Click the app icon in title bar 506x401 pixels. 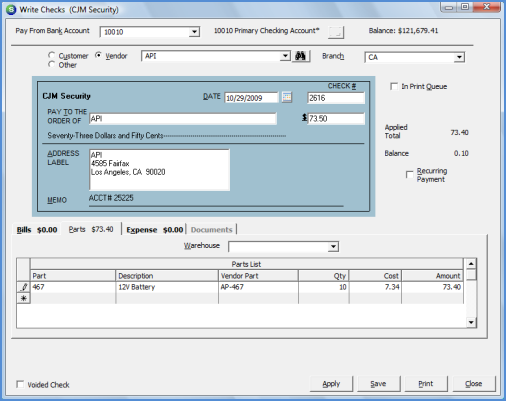[11, 9]
